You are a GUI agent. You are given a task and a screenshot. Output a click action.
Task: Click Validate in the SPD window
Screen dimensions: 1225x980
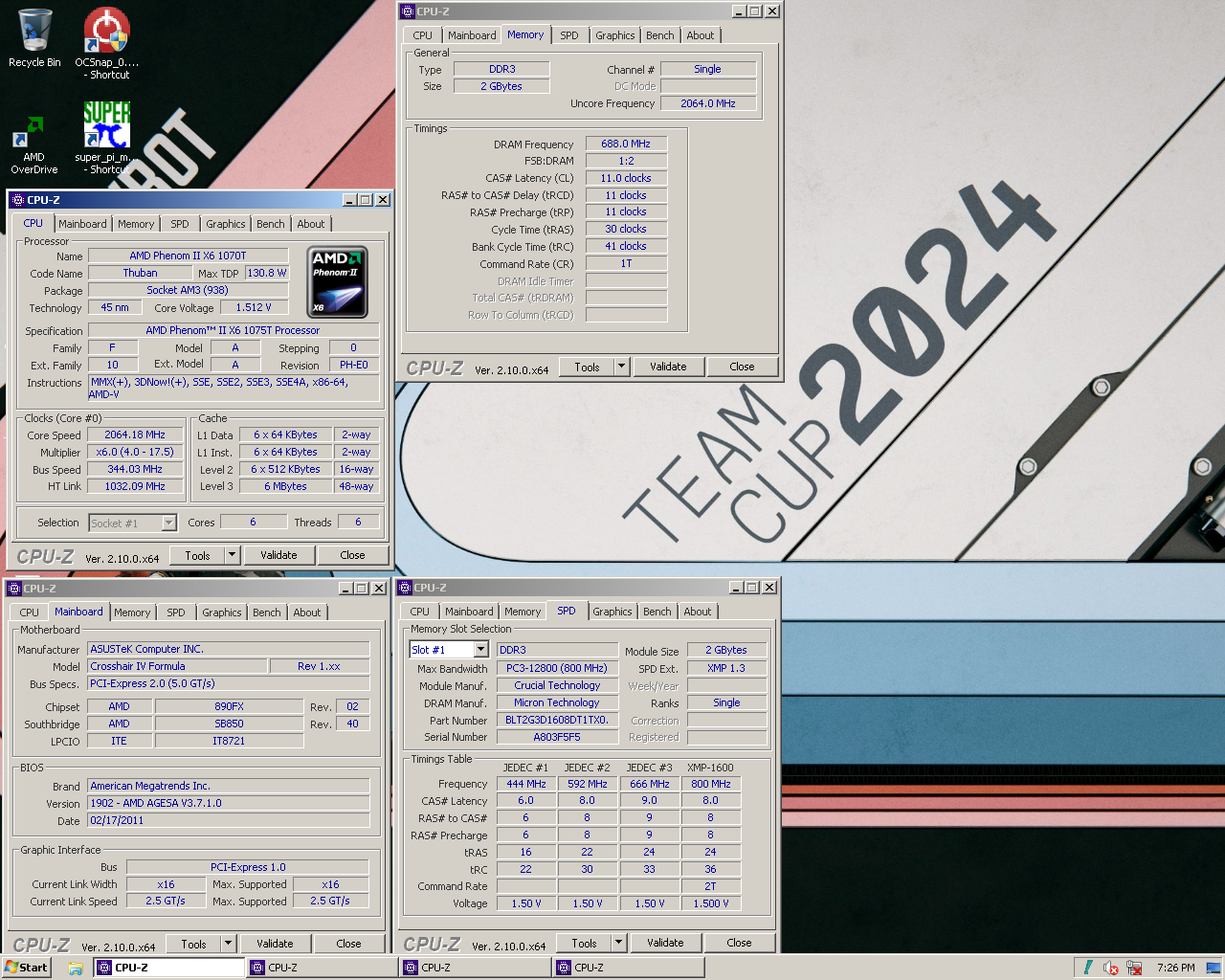pos(665,943)
